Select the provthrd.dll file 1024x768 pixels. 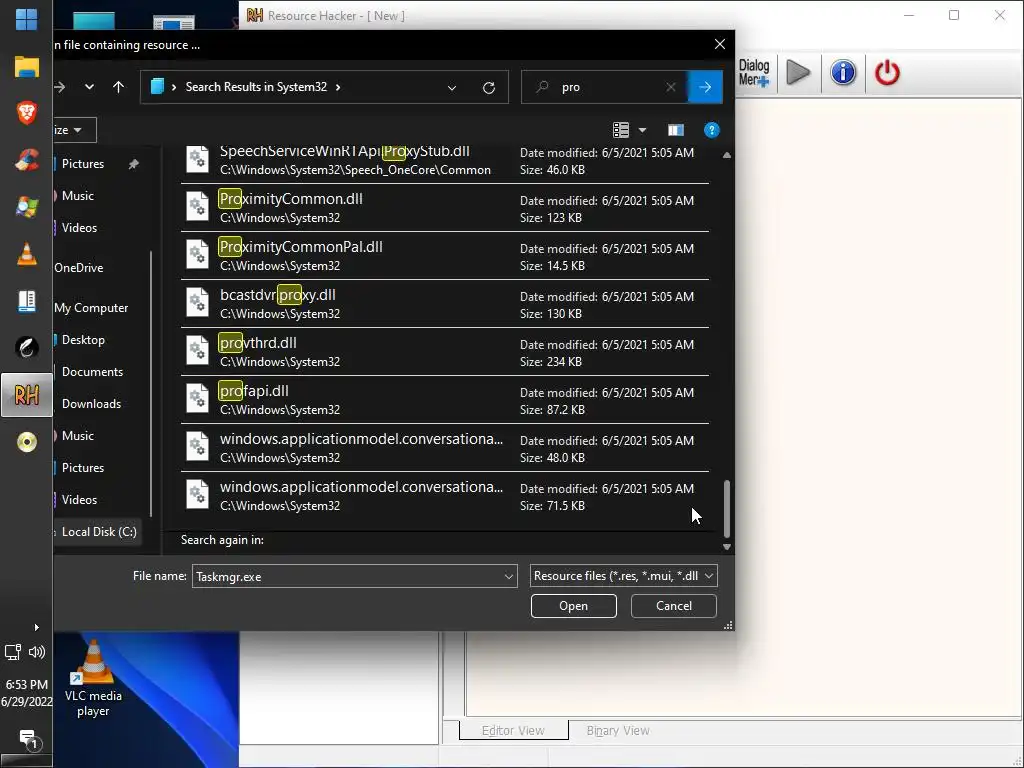445,352
